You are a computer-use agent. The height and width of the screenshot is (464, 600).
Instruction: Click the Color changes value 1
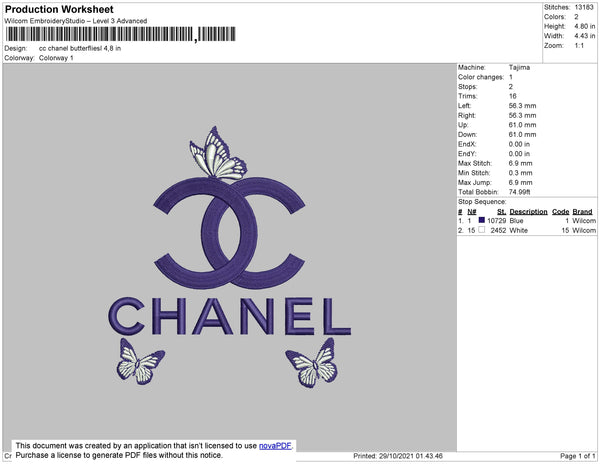click(x=511, y=77)
